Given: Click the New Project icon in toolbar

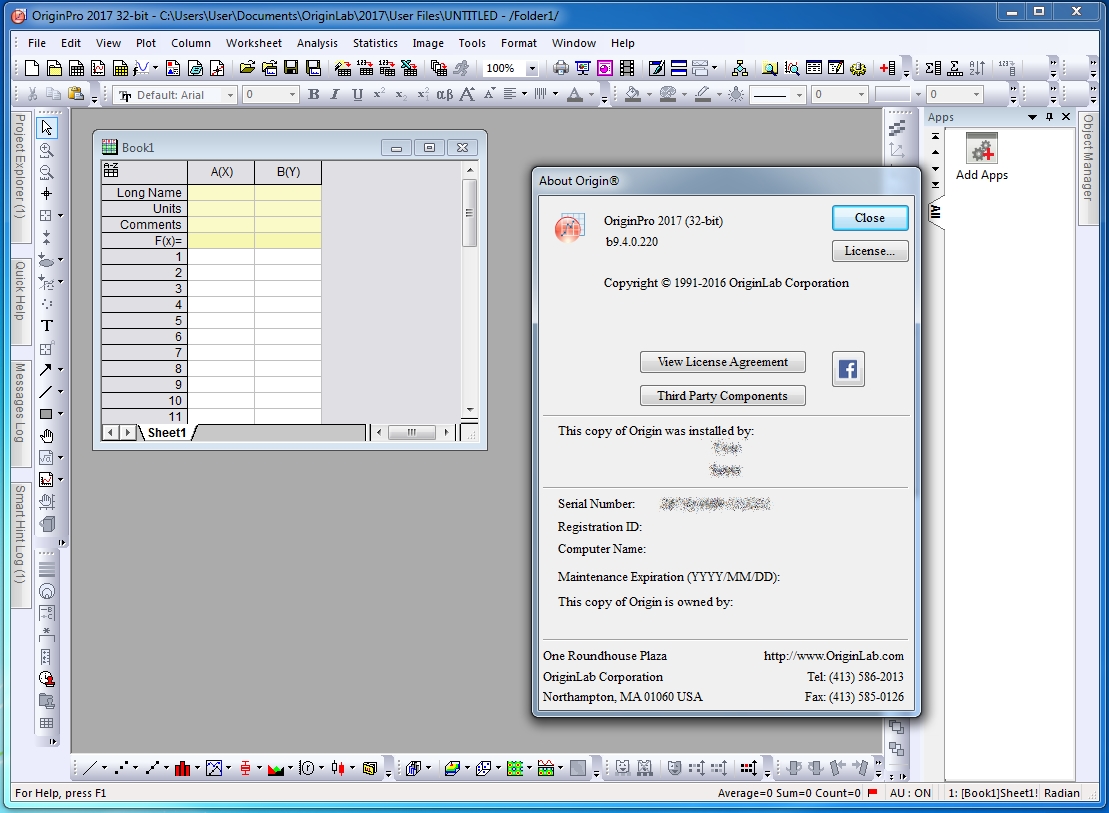Looking at the screenshot, I should (x=32, y=68).
